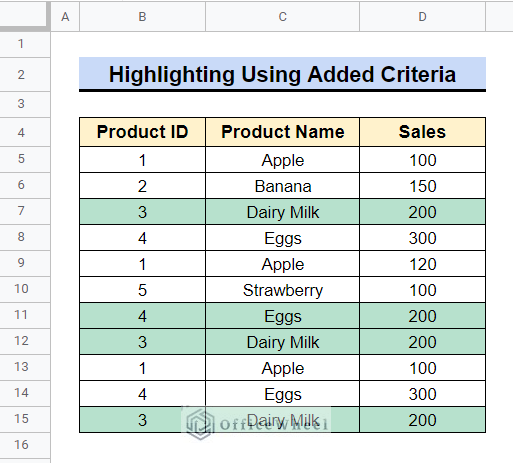Select column C header

click(282, 17)
